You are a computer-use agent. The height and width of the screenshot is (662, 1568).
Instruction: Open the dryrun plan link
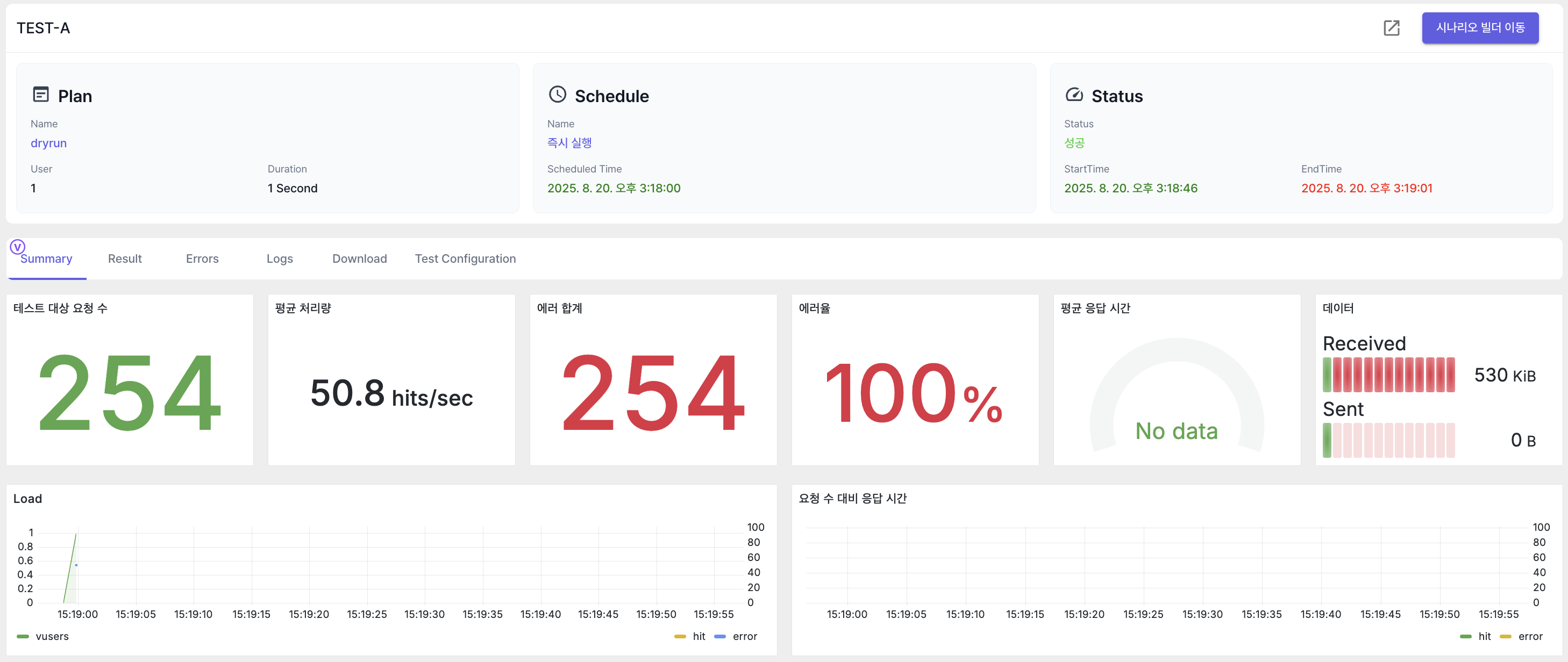pos(49,143)
